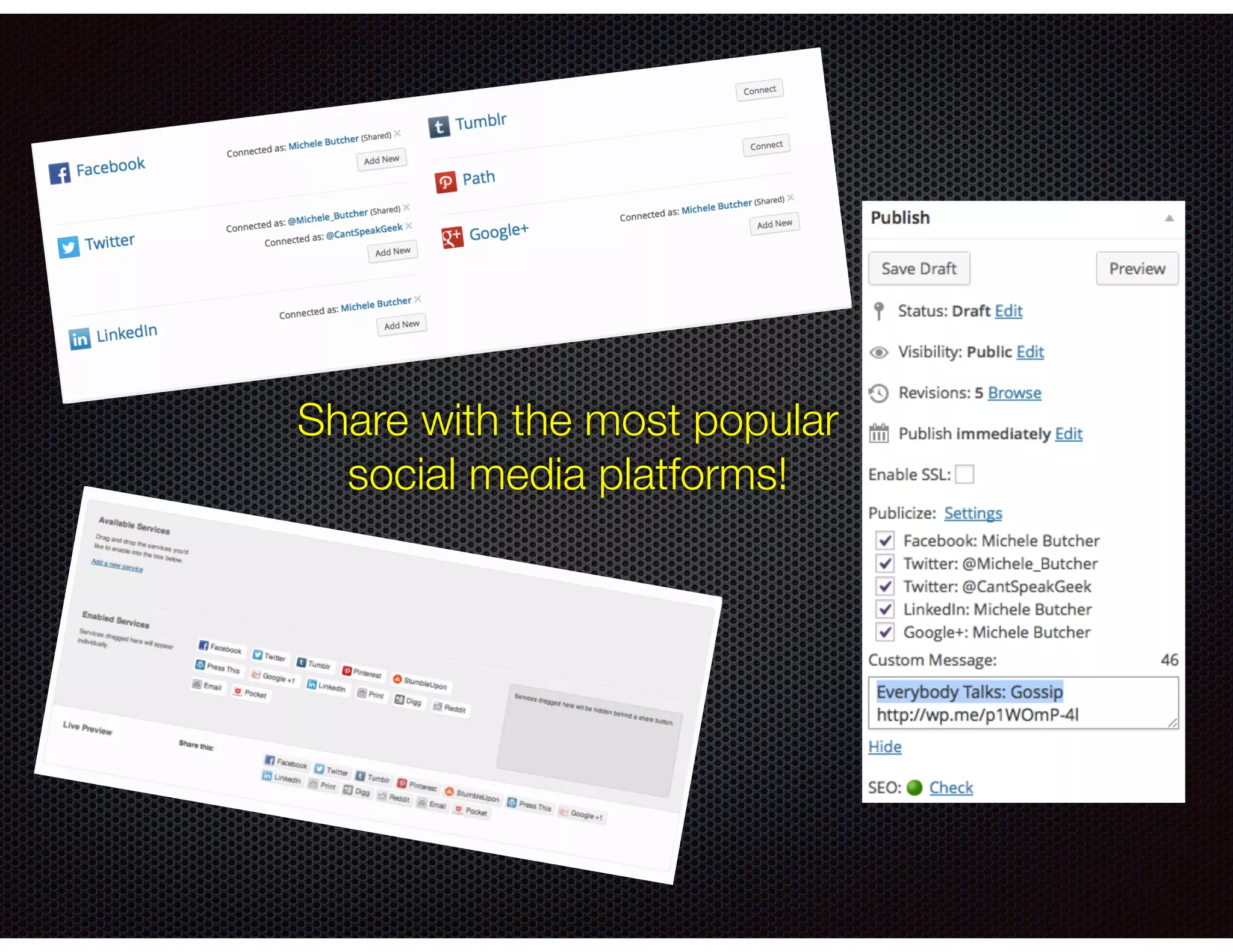The width and height of the screenshot is (1233, 952).
Task: Click Add New under Facebook connection
Action: click(382, 159)
